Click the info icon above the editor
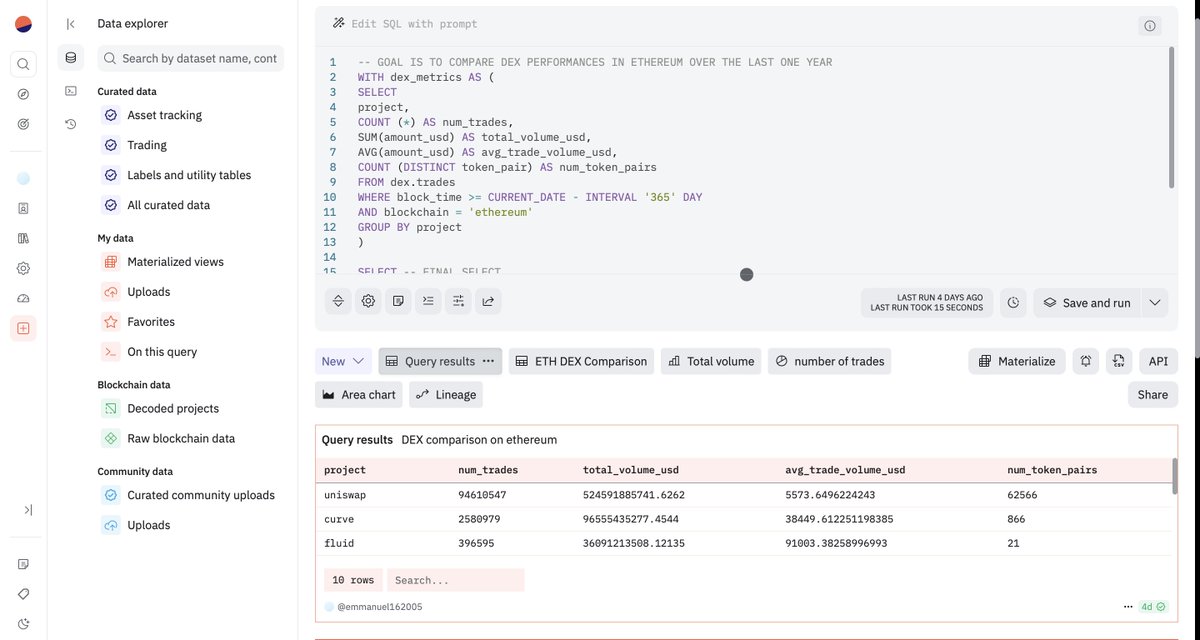Screen dimensions: 1200x640 (x=1149, y=26)
